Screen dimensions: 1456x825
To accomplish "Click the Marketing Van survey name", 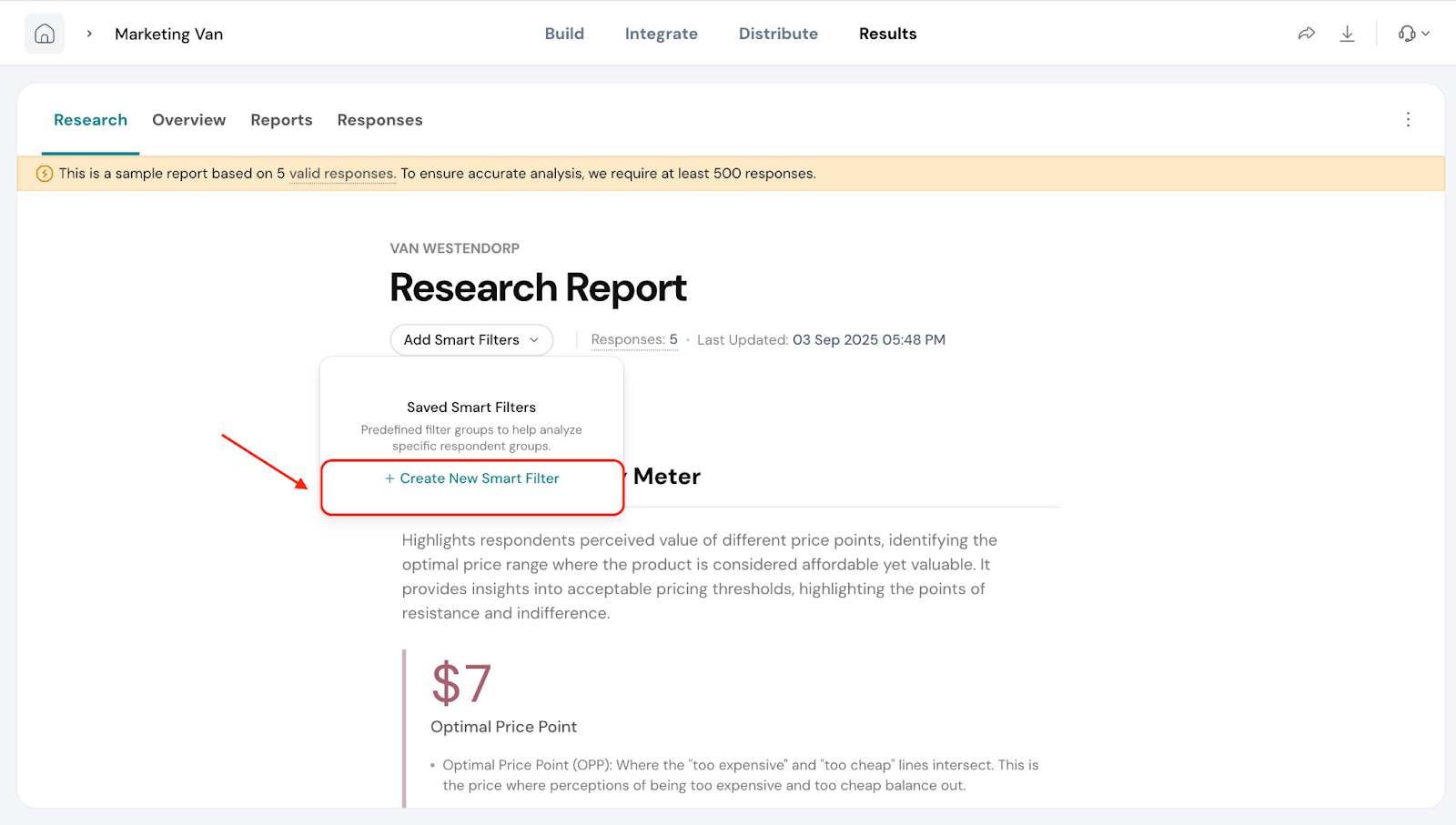I will pyautogui.click(x=168, y=34).
